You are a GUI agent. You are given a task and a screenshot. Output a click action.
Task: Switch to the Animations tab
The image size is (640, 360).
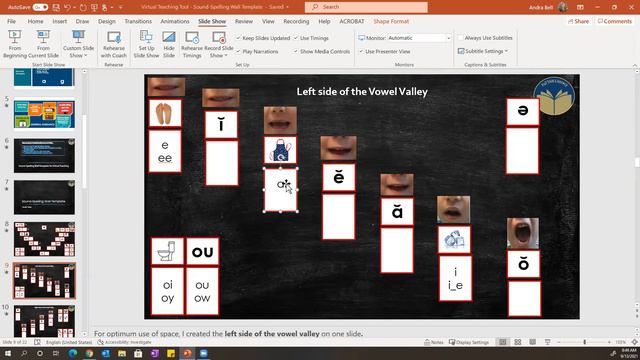coord(175,21)
